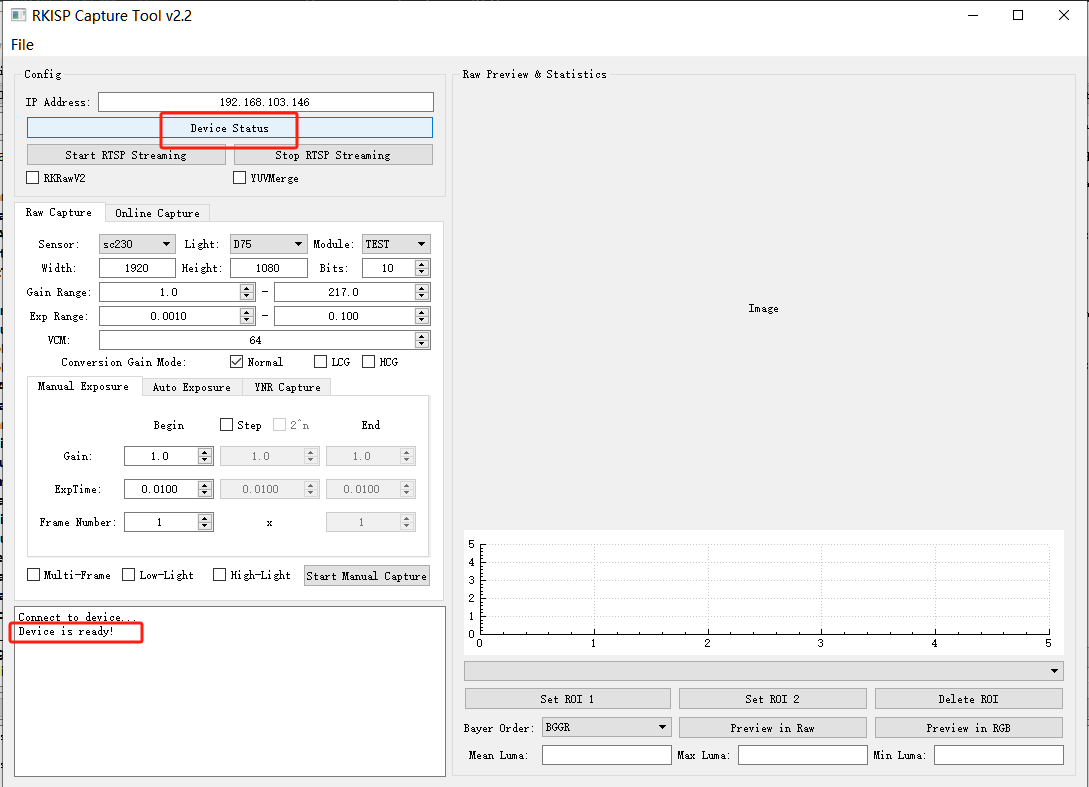The image size is (1089, 787).
Task: Adjust the VCM spinner arrows
Action: click(422, 340)
